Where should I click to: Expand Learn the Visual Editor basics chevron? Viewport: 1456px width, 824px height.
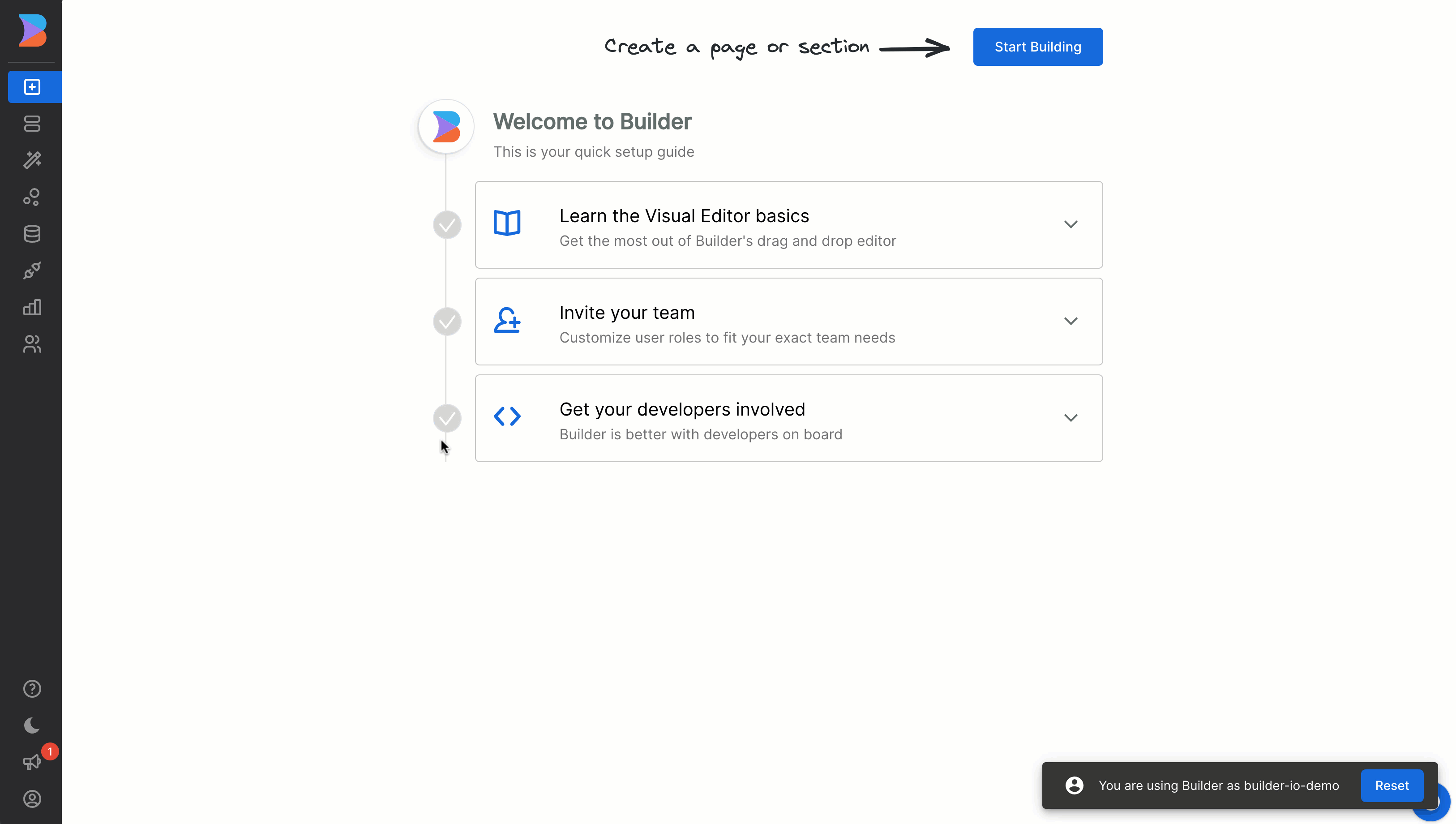[x=1071, y=225]
